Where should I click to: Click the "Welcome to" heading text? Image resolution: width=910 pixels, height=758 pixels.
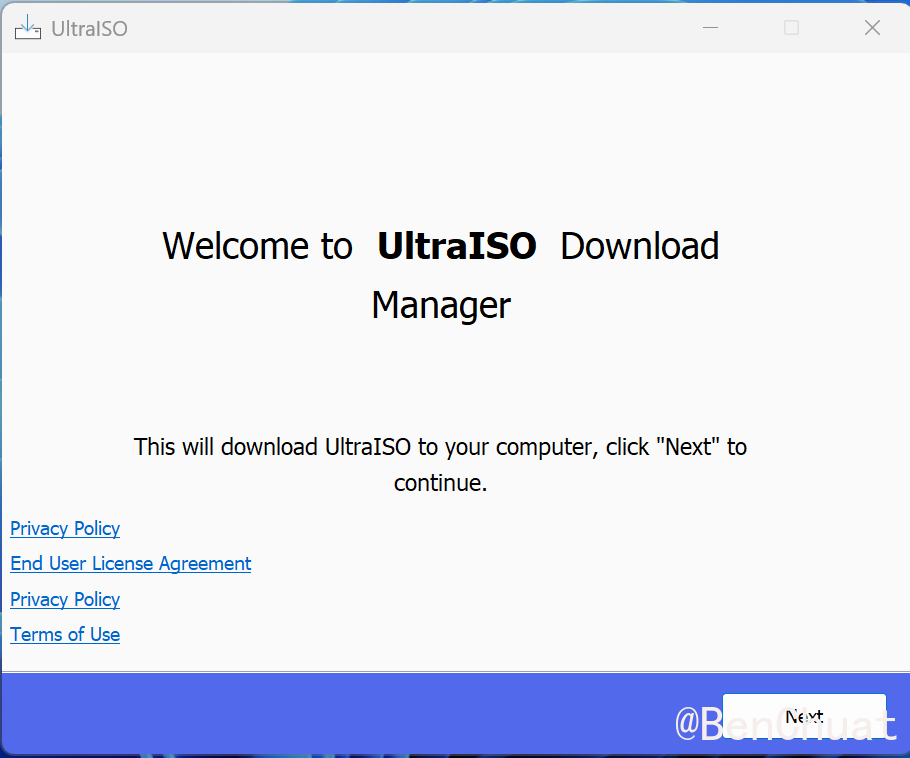click(257, 246)
